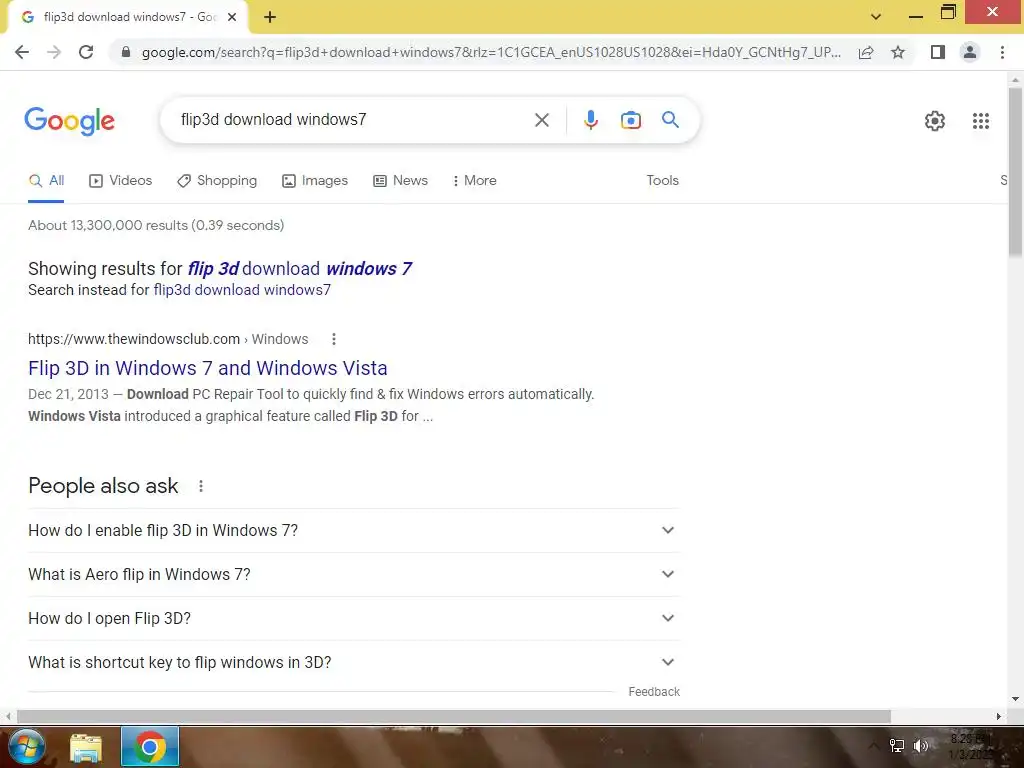The height and width of the screenshot is (768, 1024).
Task: Submit the search with the magnifier
Action: tap(670, 120)
